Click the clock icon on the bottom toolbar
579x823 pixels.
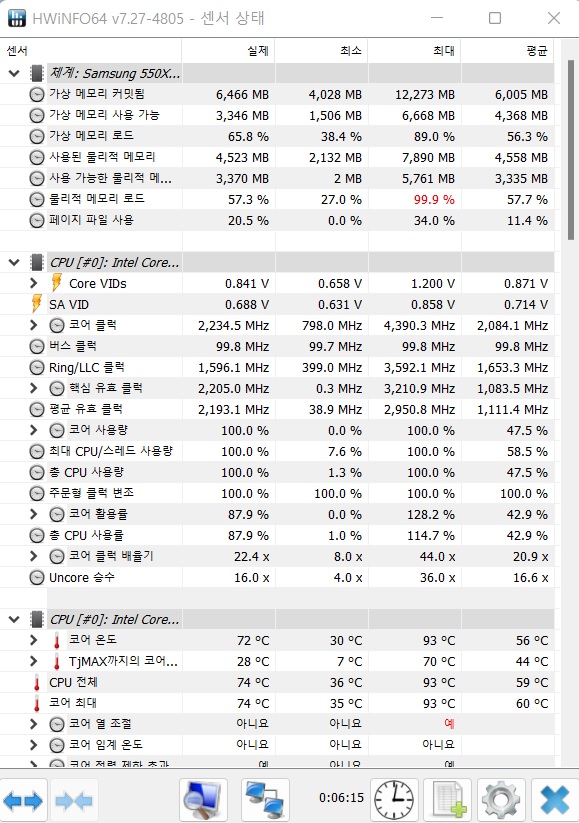[x=393, y=799]
